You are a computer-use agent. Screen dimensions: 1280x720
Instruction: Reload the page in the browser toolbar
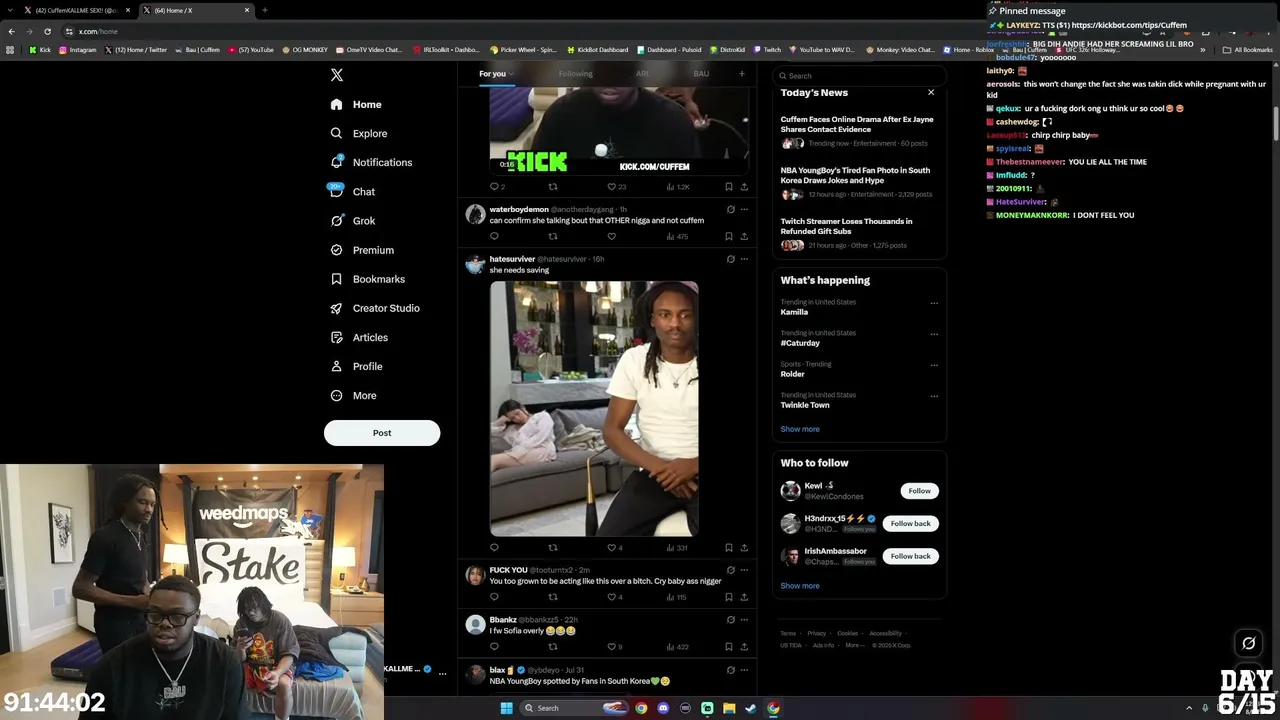coord(47,31)
